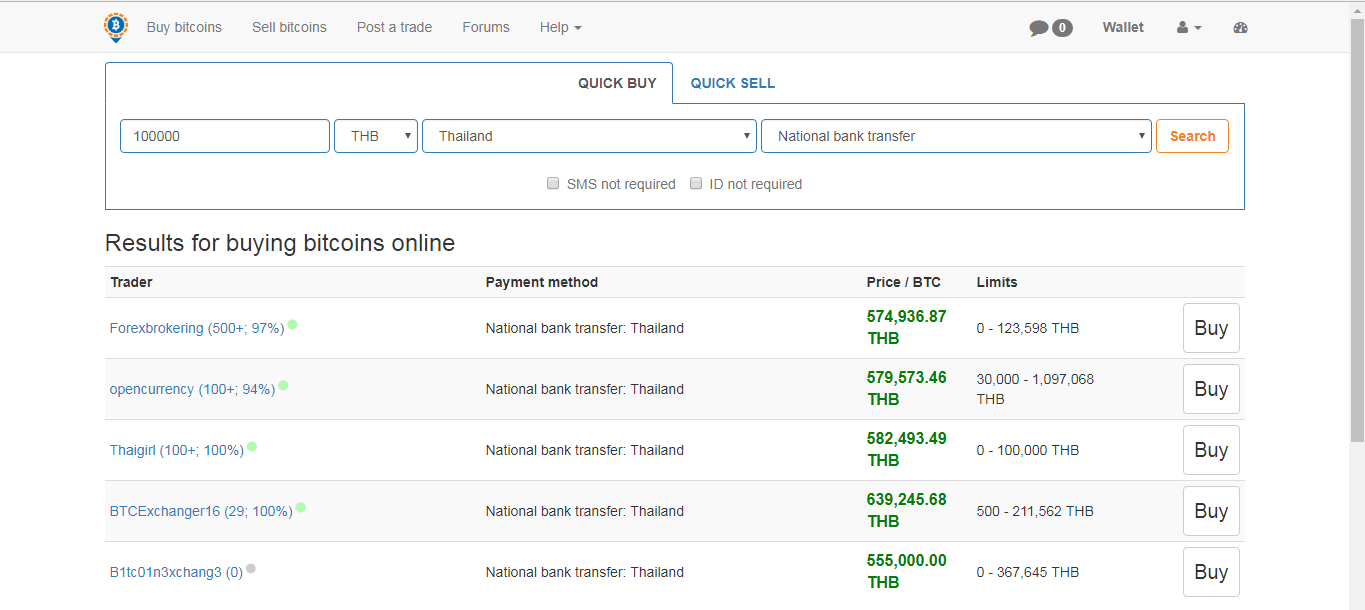Click the unread messages count badge
This screenshot has width=1365, height=610.
tap(1062, 28)
